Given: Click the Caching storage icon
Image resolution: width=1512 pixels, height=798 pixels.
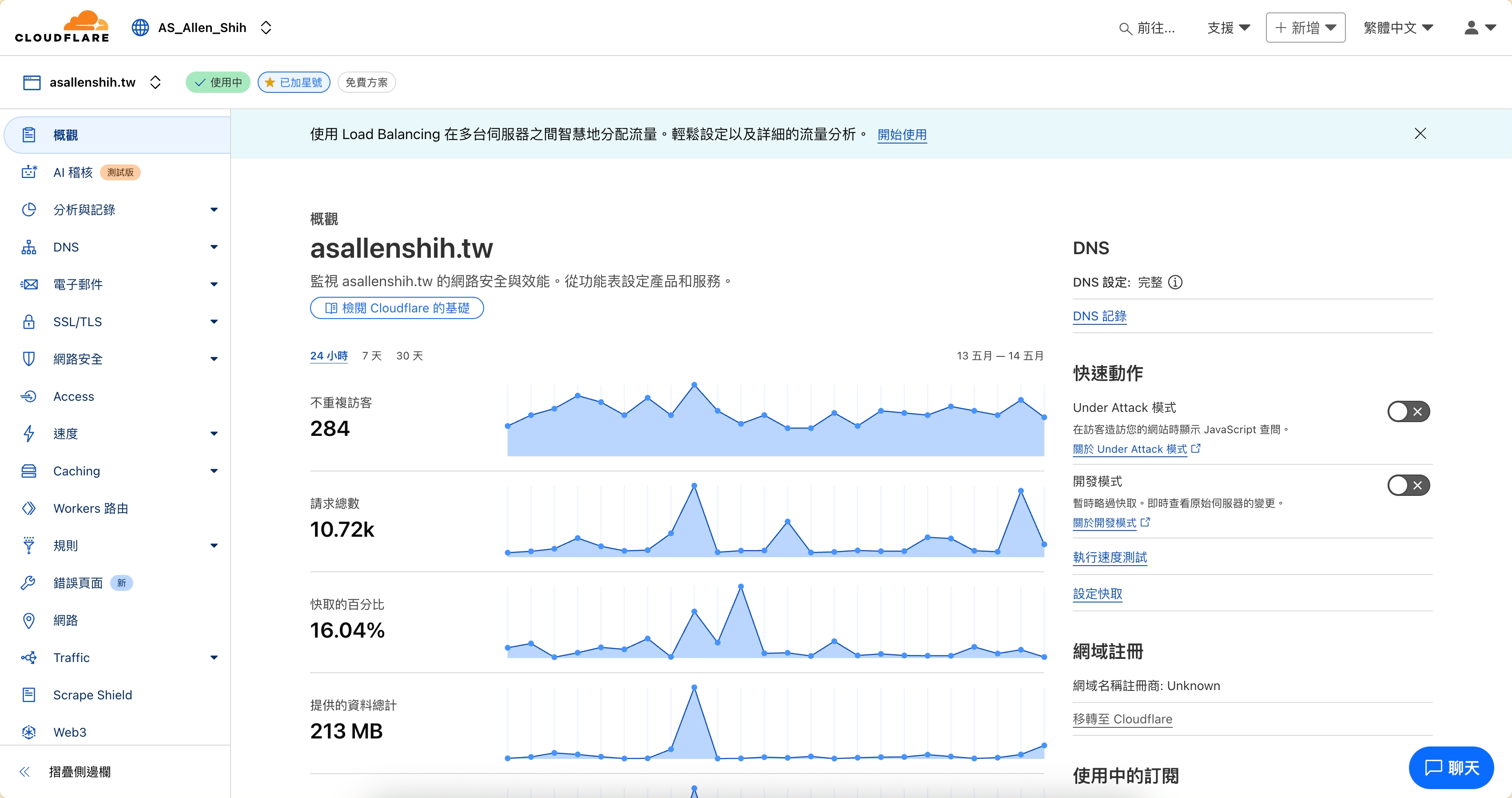Looking at the screenshot, I should pyautogui.click(x=29, y=471).
